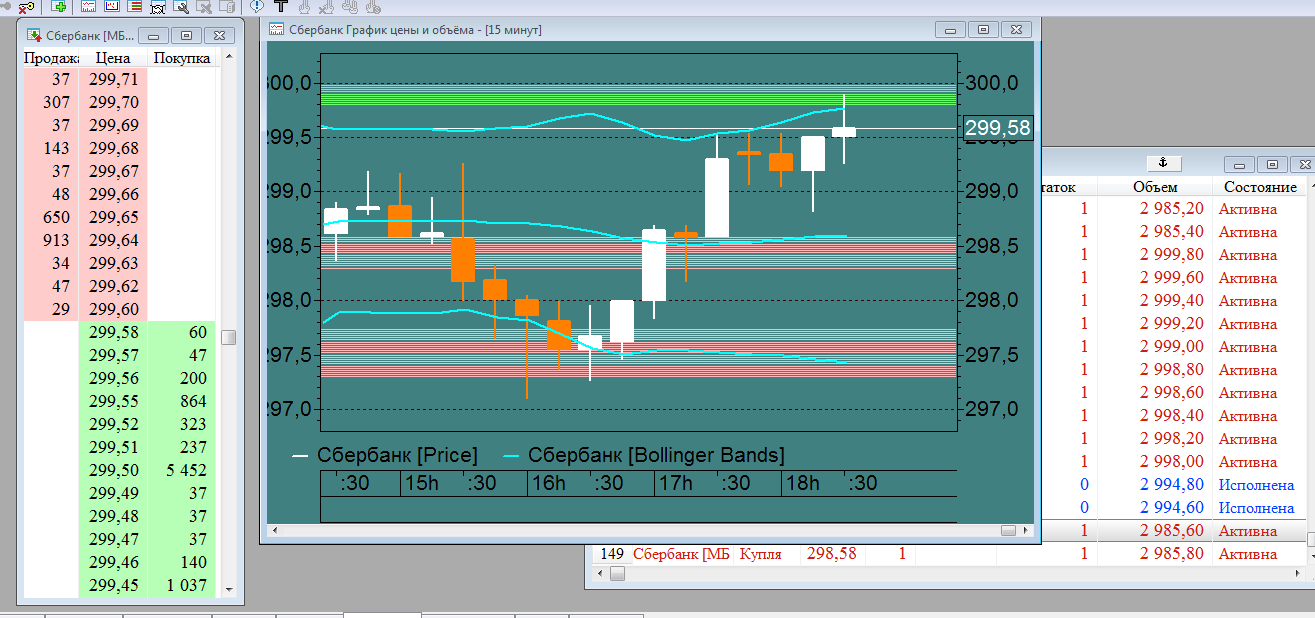Click the exclamation message balloon icon

point(257,6)
